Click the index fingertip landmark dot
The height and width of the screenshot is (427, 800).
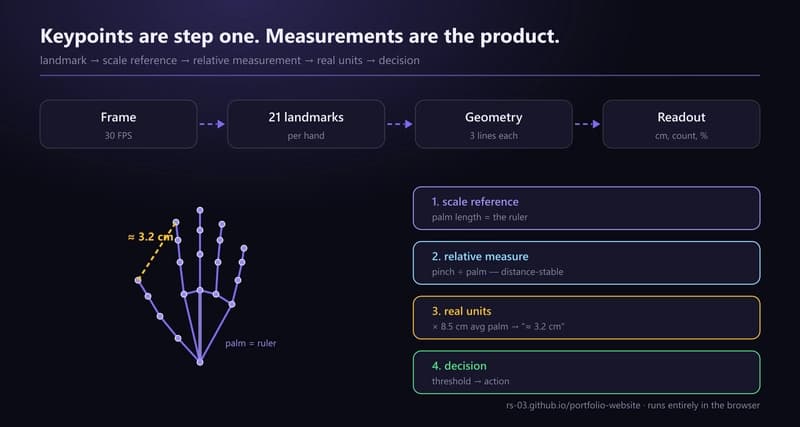[x=176, y=222]
